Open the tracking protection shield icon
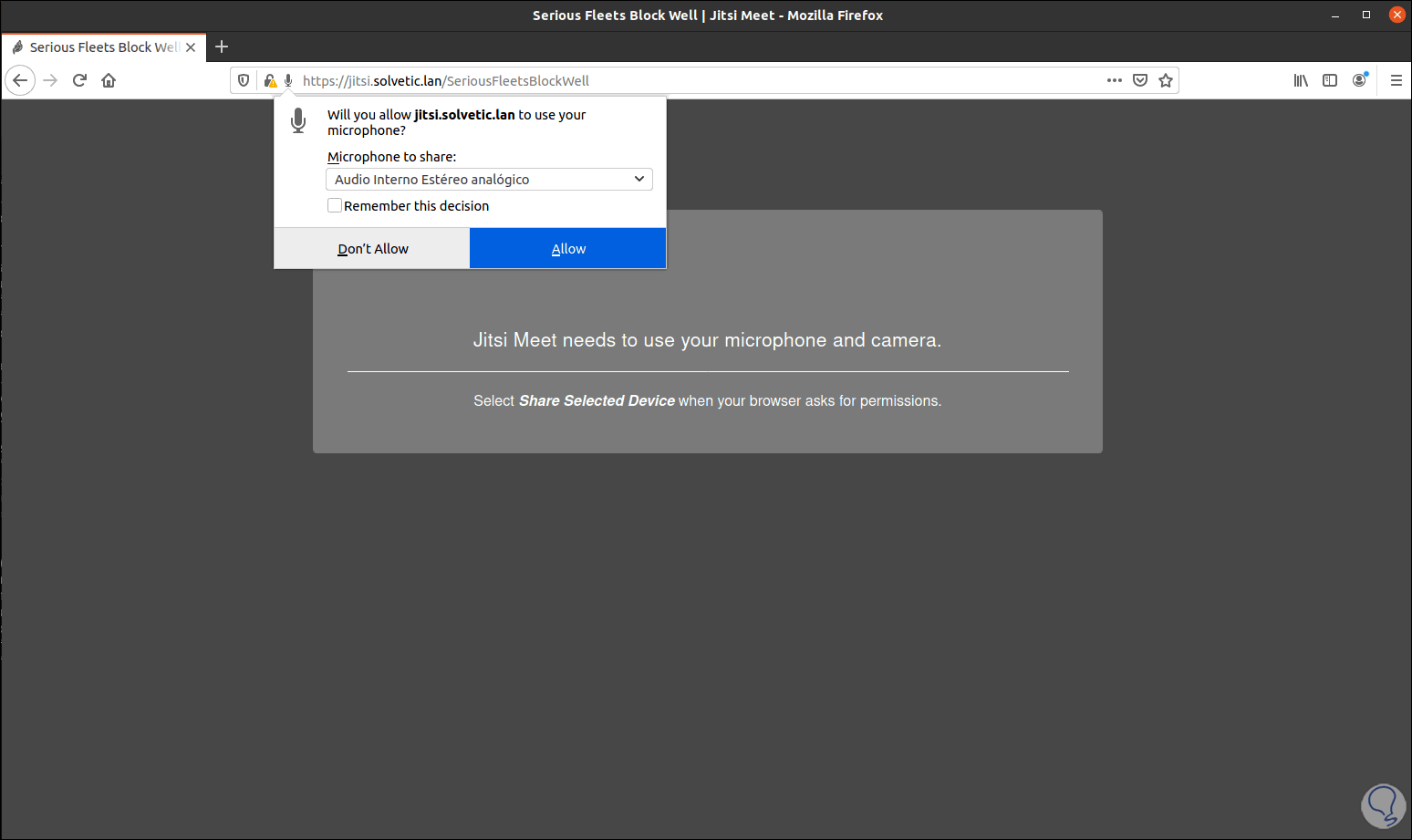1412x840 pixels. pyautogui.click(x=244, y=80)
